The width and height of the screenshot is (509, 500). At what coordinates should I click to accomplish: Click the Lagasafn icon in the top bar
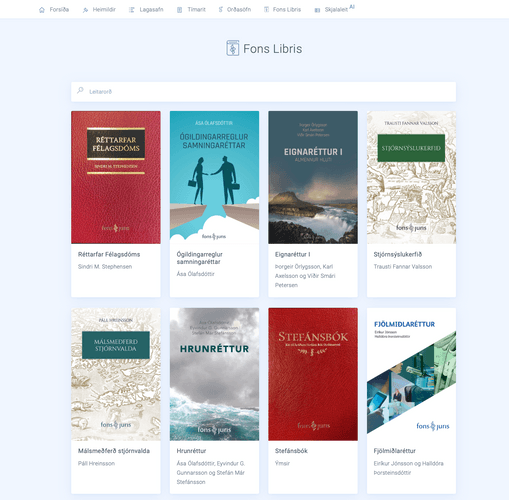tap(132, 10)
